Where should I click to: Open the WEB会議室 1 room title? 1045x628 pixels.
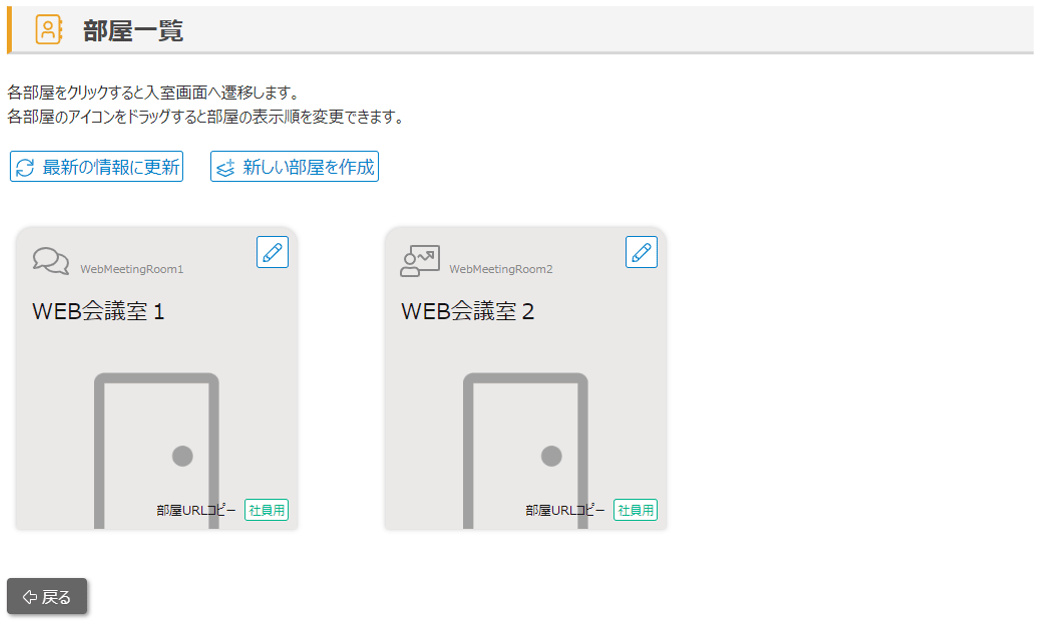[x=98, y=312]
